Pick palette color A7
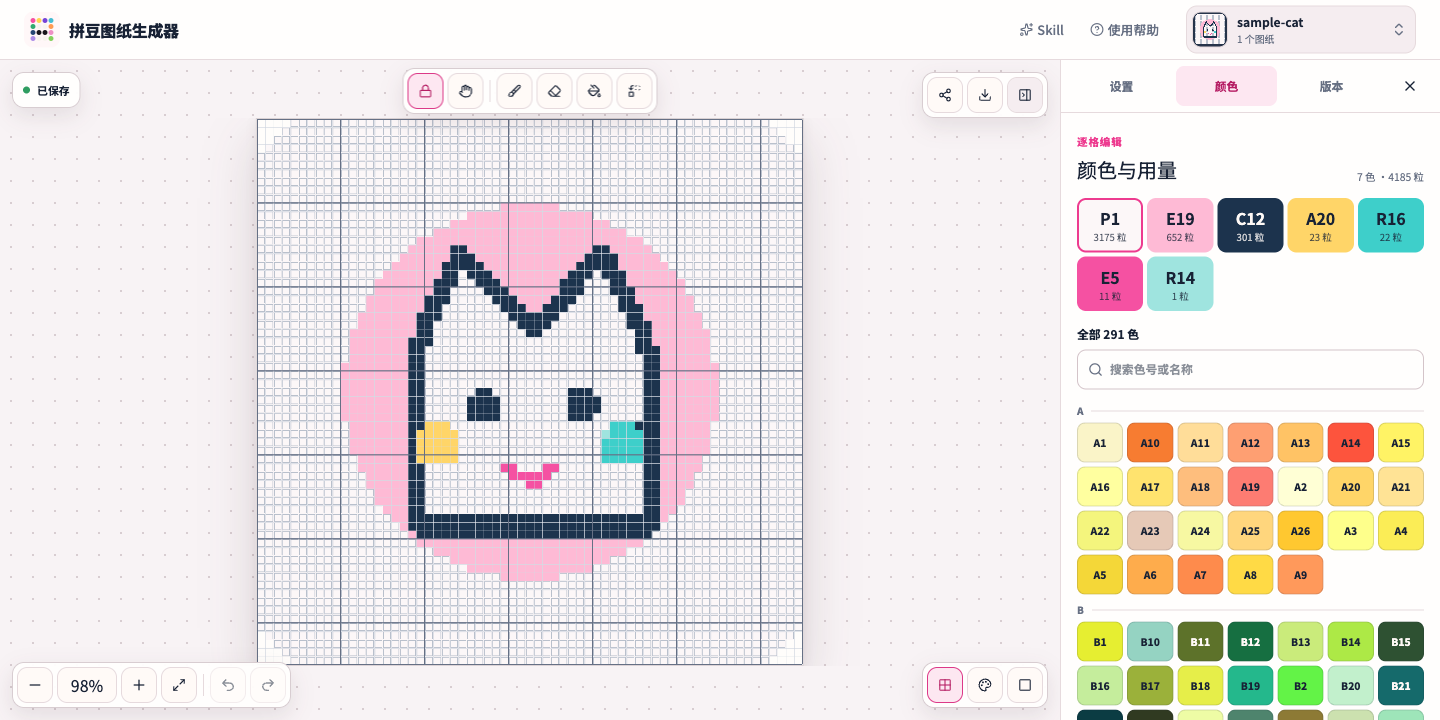 1200,575
